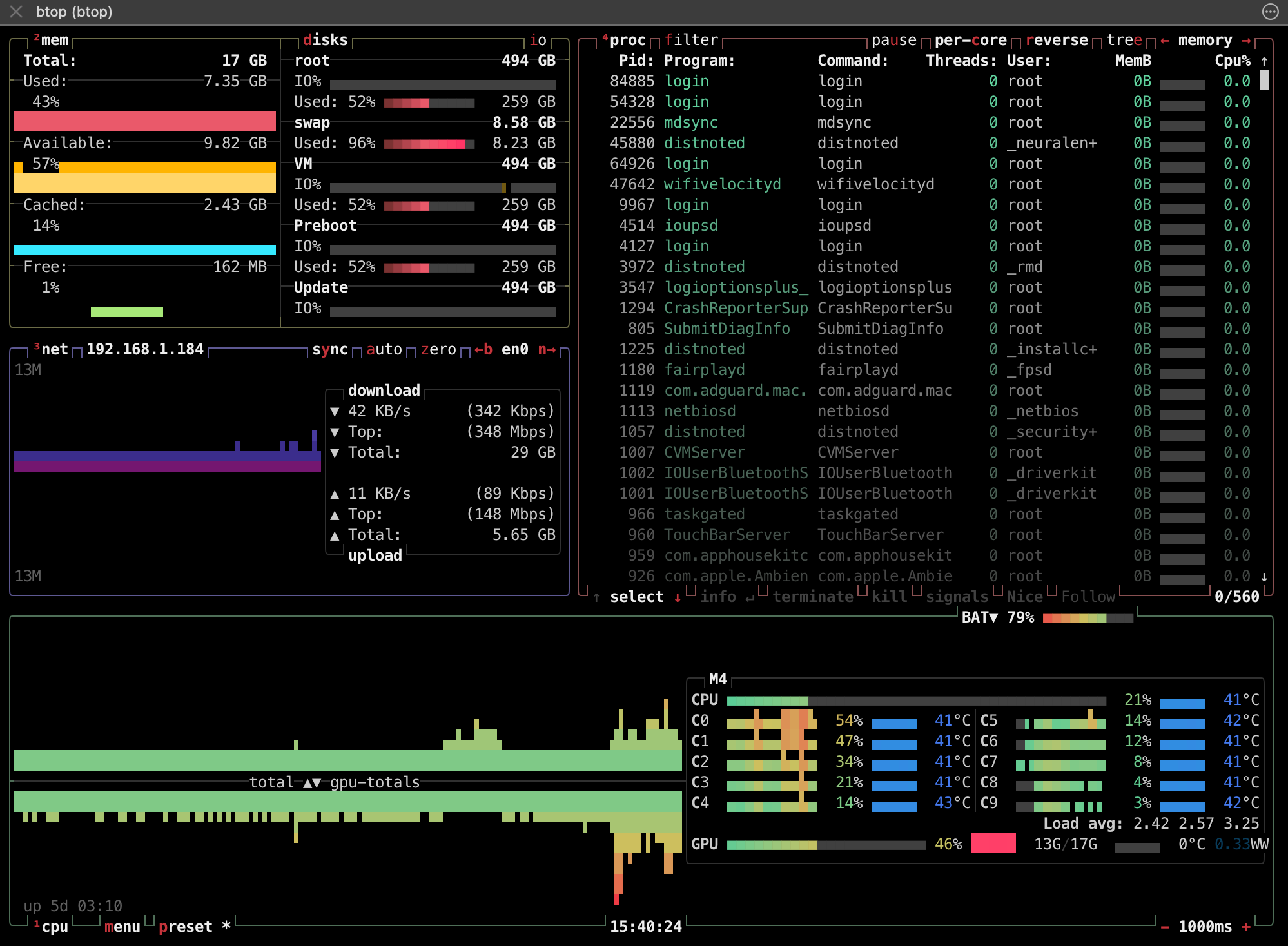Viewport: 1288px width, 946px height.
Task: Click the ←b previous network interface arrow
Action: (x=483, y=349)
